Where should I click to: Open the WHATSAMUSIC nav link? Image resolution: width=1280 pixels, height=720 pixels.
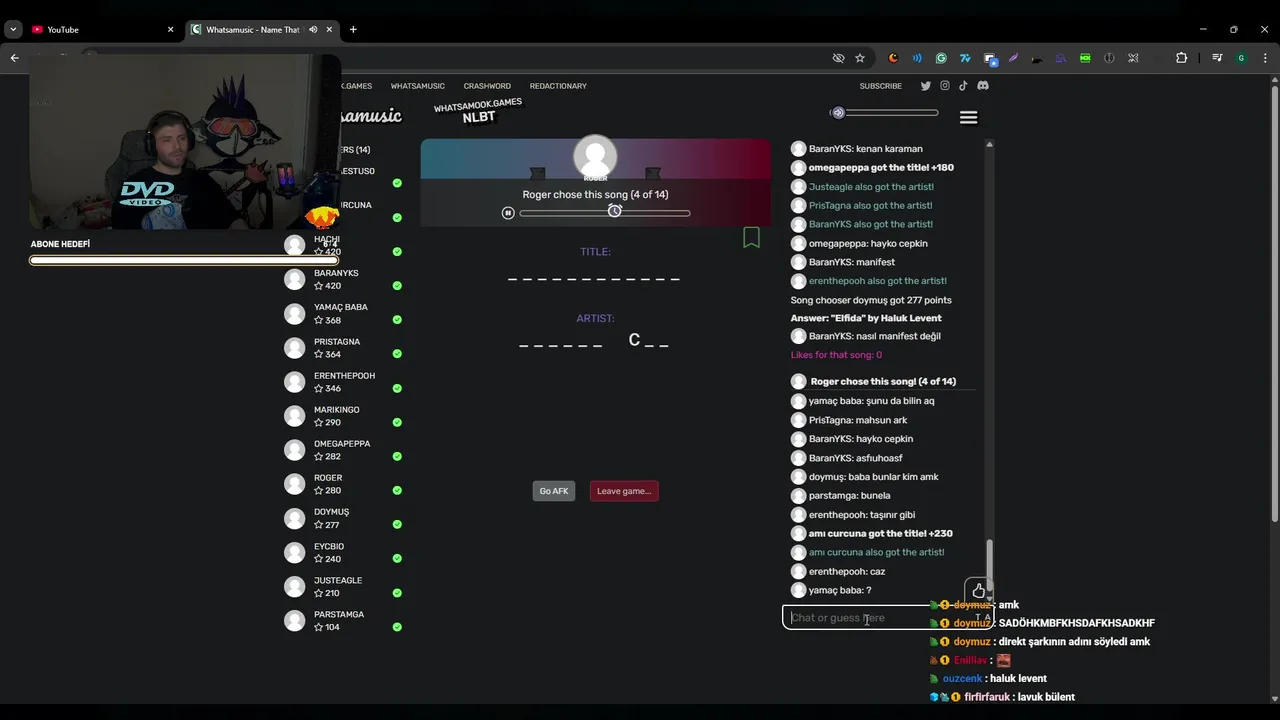click(418, 86)
